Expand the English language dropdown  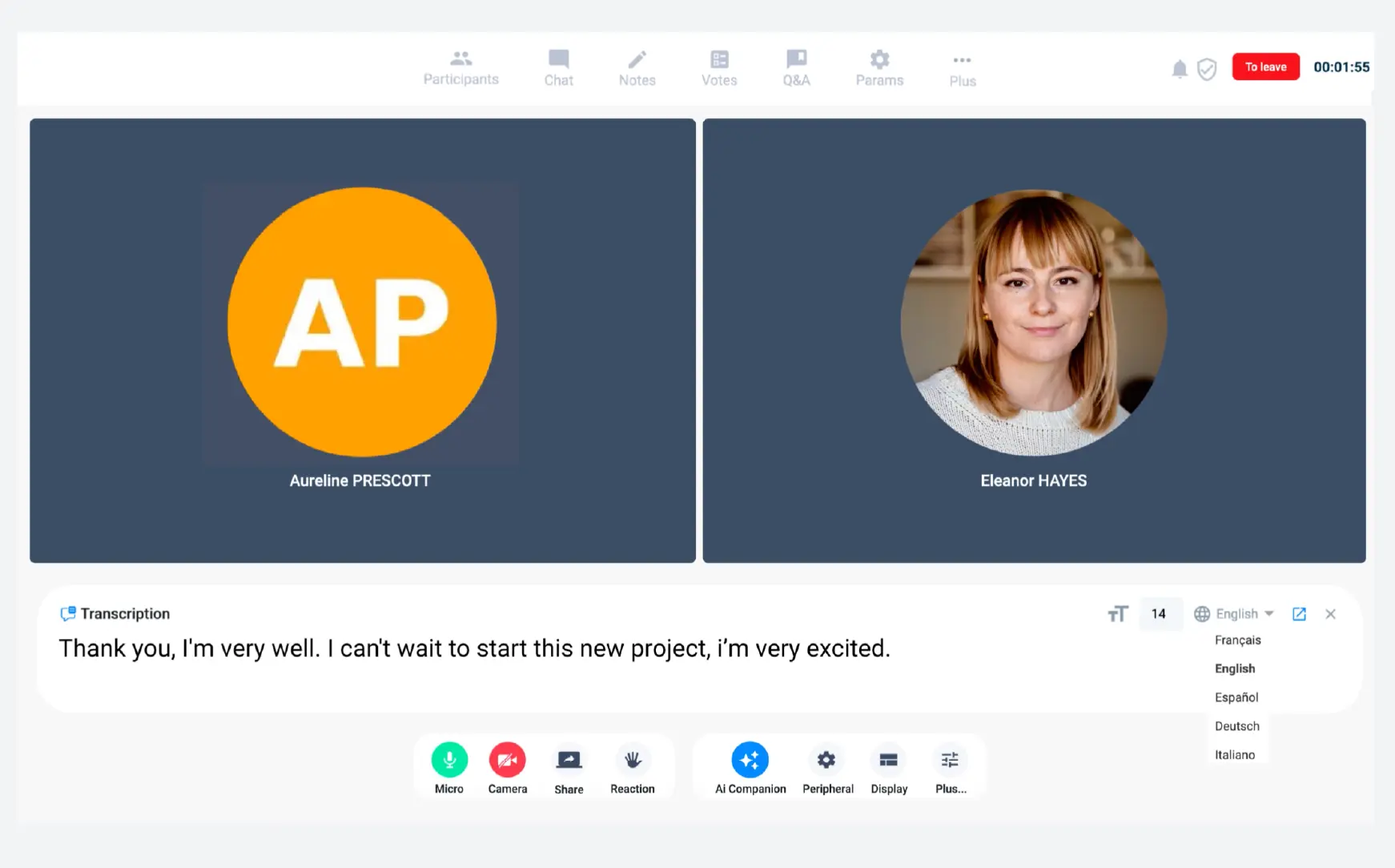(1234, 614)
